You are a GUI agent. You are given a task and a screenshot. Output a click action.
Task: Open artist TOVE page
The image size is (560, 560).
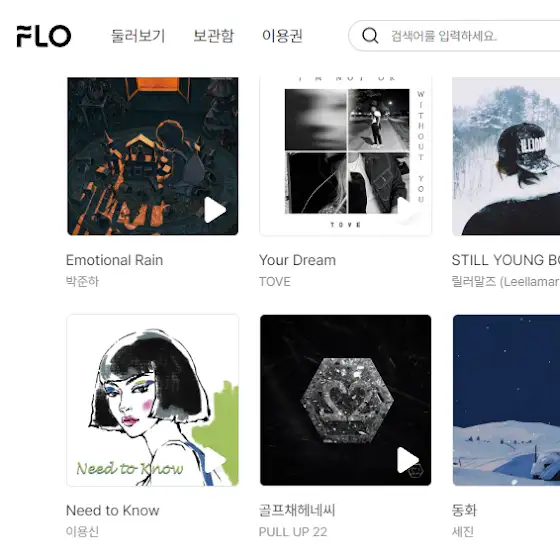tap(275, 282)
